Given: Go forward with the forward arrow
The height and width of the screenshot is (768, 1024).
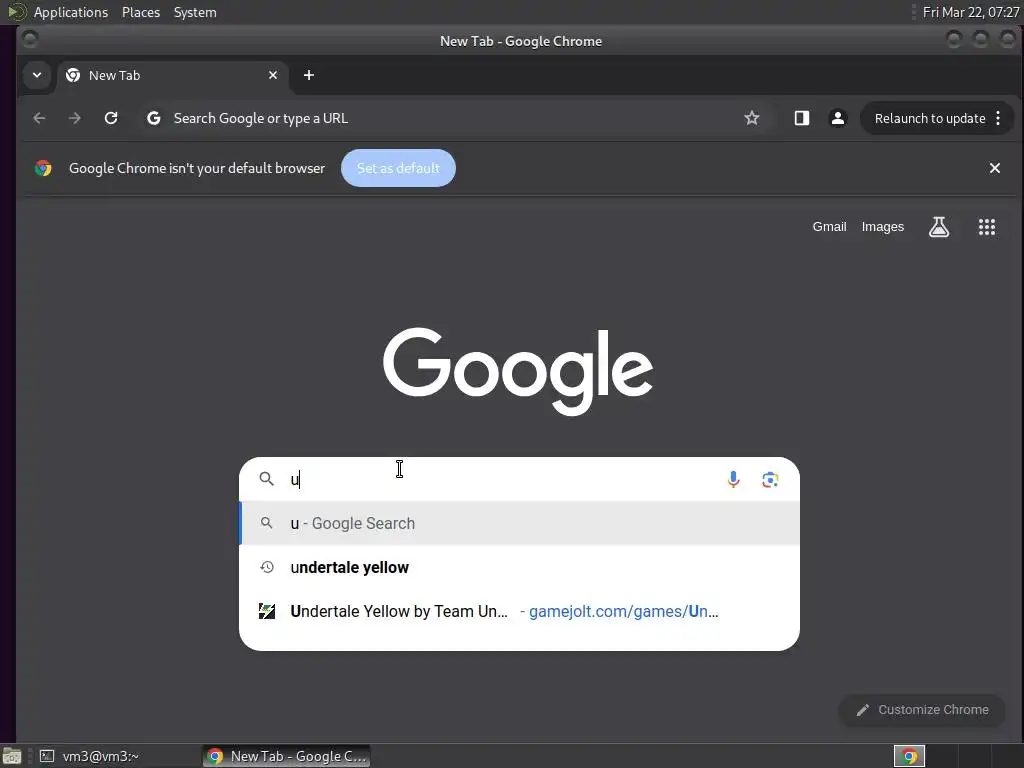Looking at the screenshot, I should pos(75,118).
